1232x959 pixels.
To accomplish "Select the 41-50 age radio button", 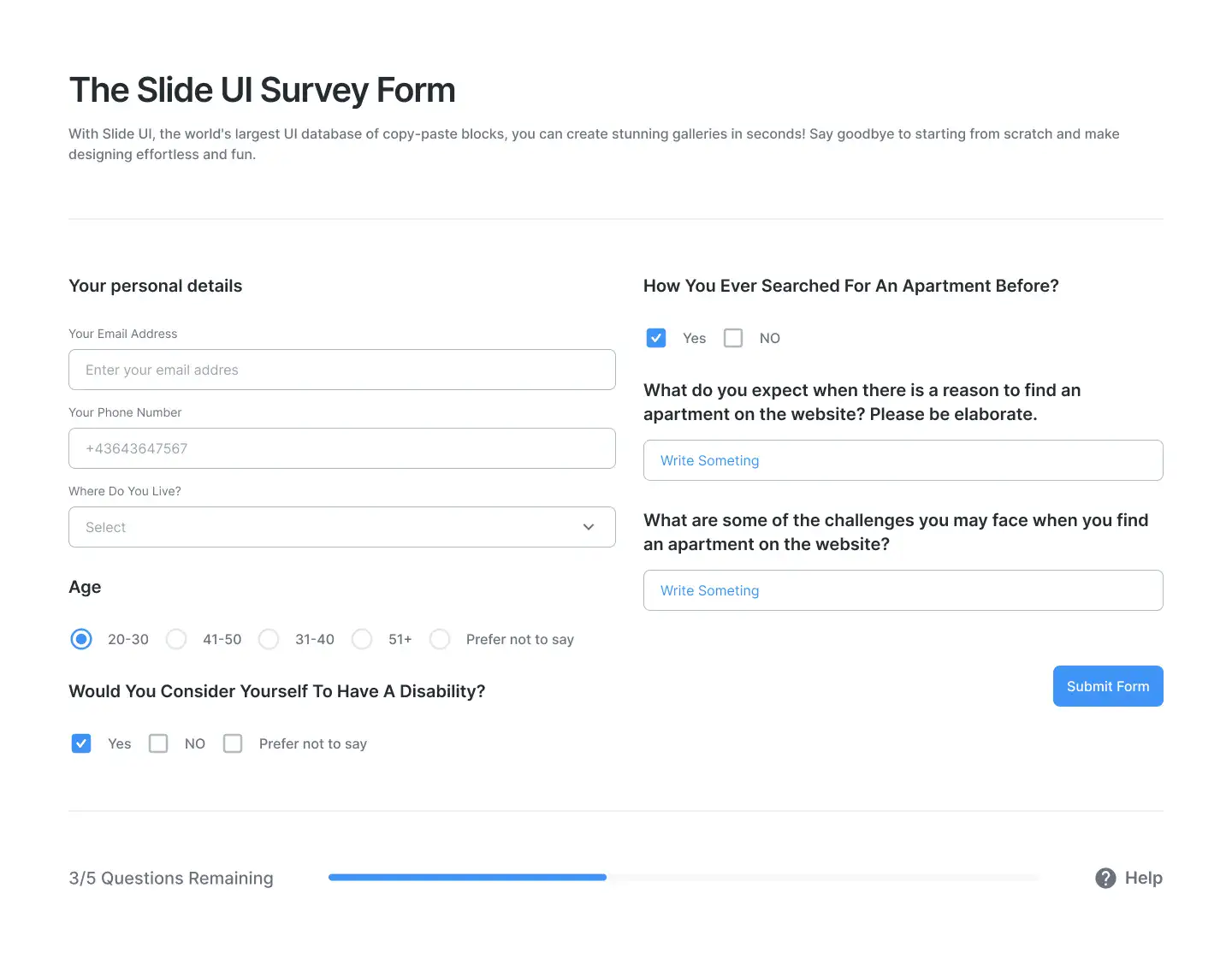I will pyautogui.click(x=176, y=639).
